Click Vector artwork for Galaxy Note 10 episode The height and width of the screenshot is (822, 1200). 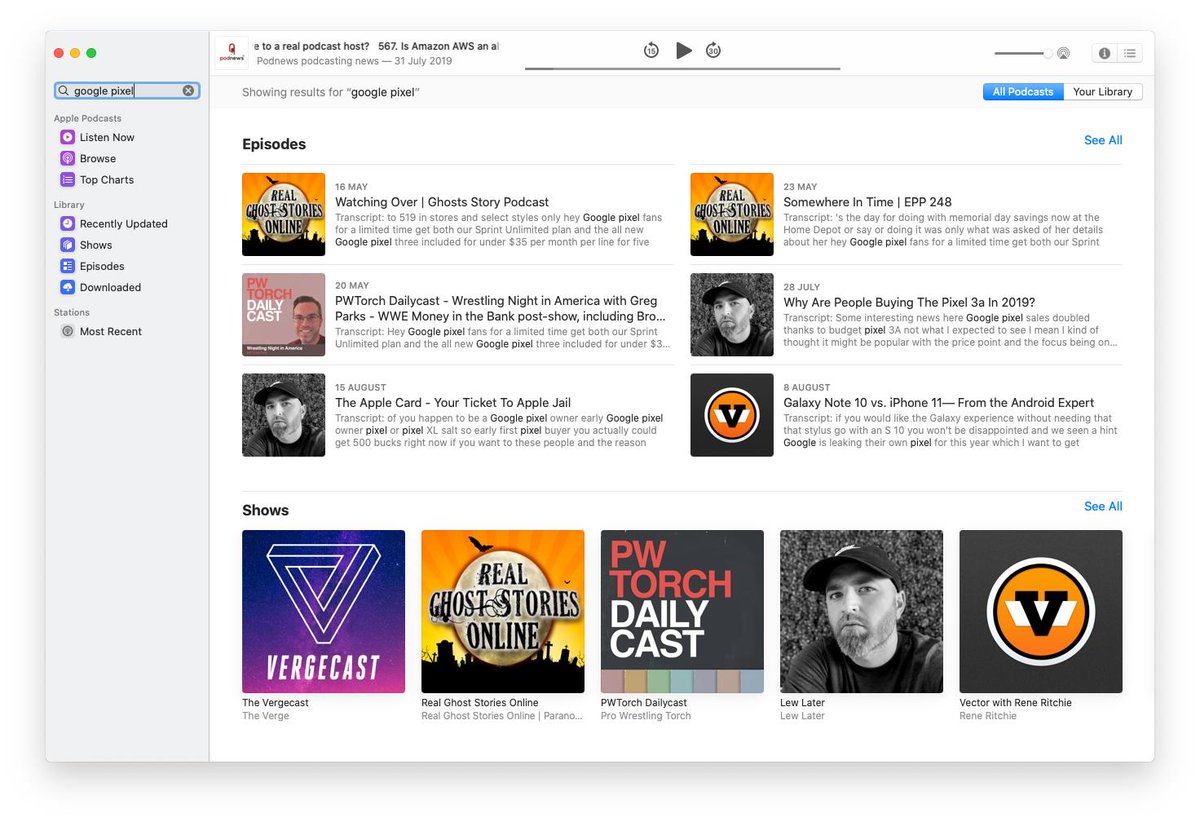[732, 415]
